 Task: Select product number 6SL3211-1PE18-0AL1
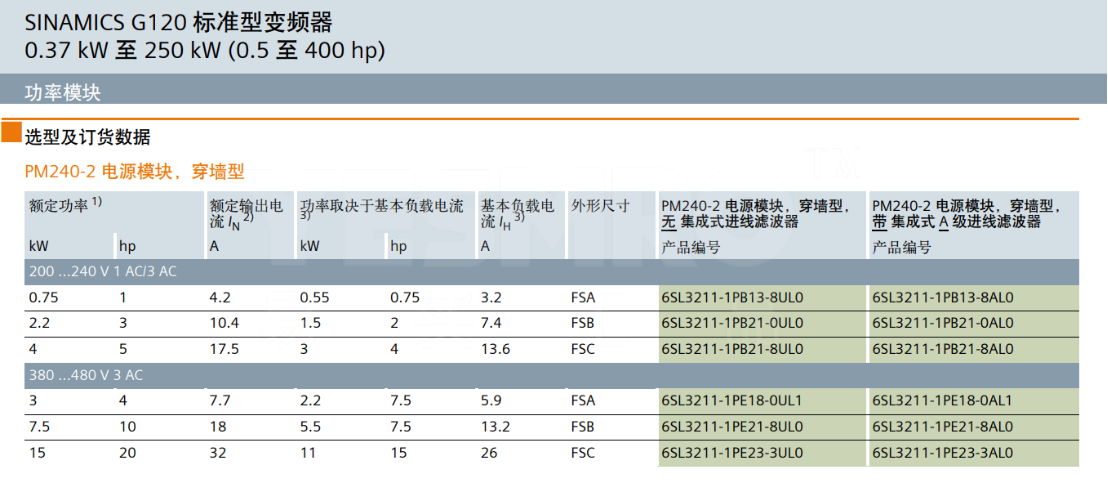(942, 401)
